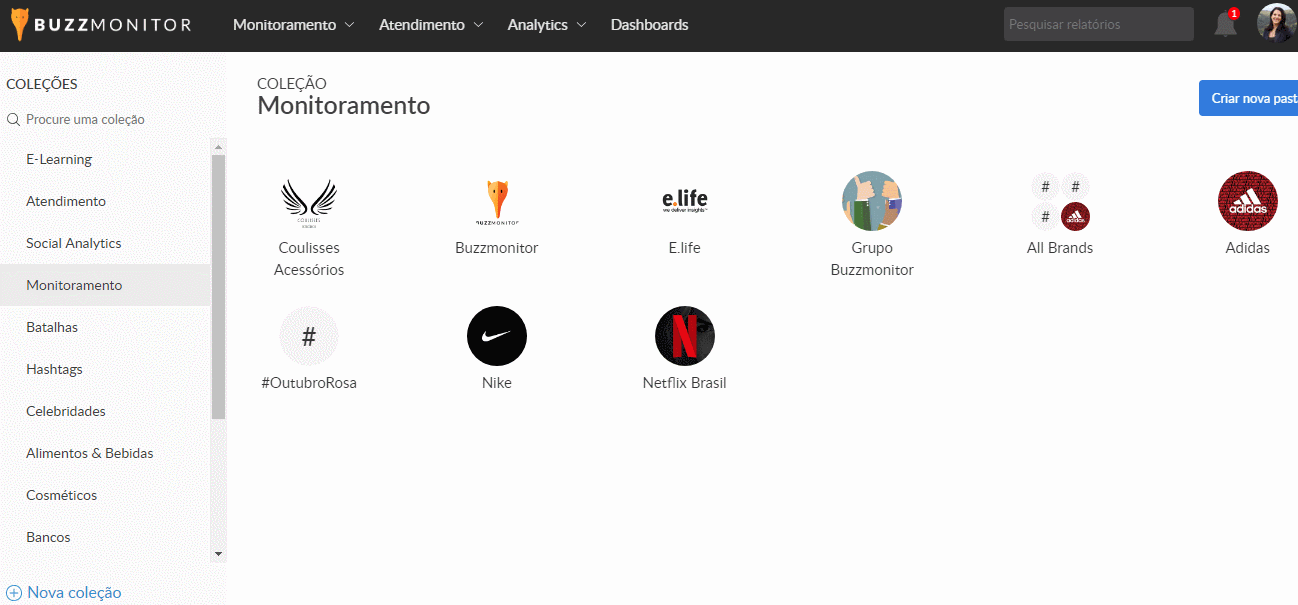Open the E.life brand logo
This screenshot has height=605, width=1298.
point(685,201)
